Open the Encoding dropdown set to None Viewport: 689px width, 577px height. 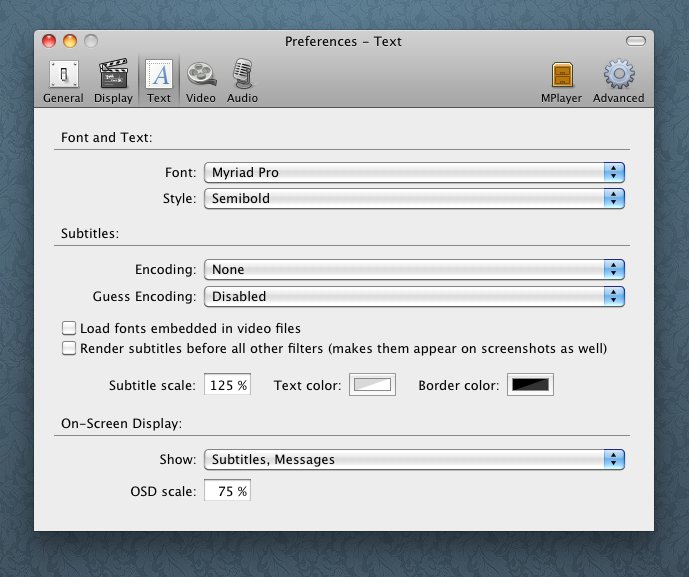pyautogui.click(x=414, y=269)
